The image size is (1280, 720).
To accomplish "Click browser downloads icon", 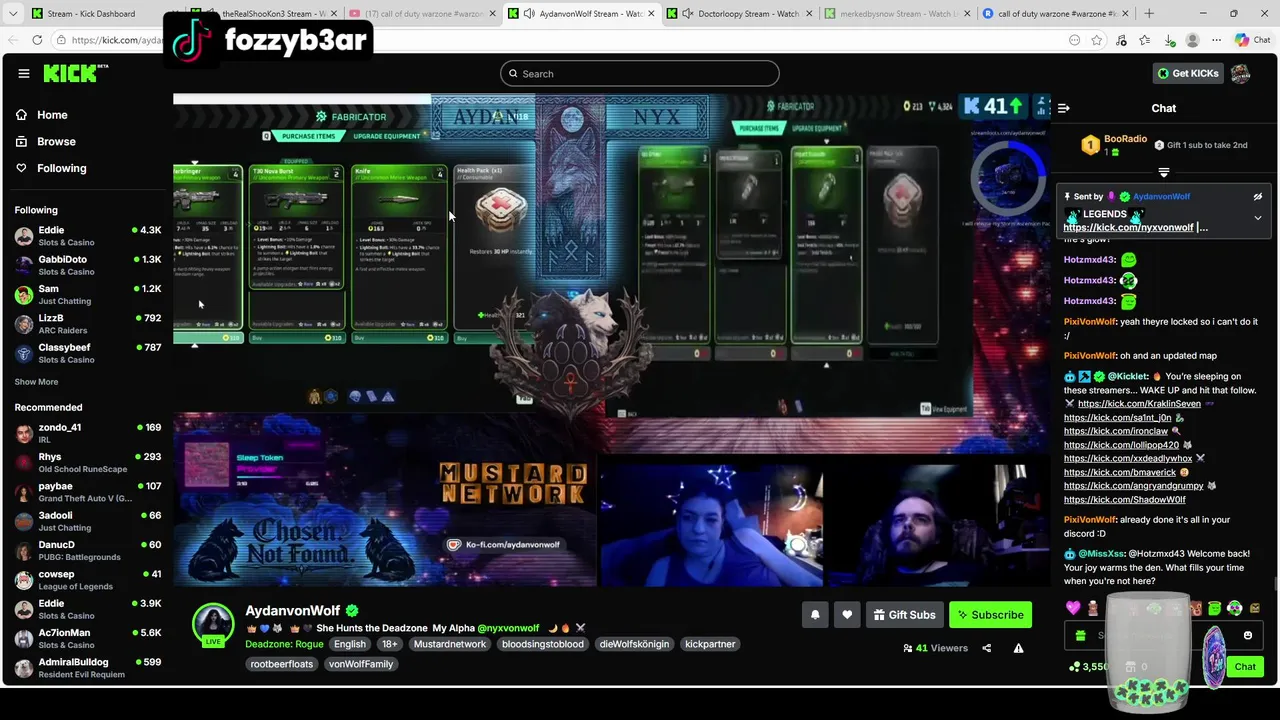I will point(1169,40).
